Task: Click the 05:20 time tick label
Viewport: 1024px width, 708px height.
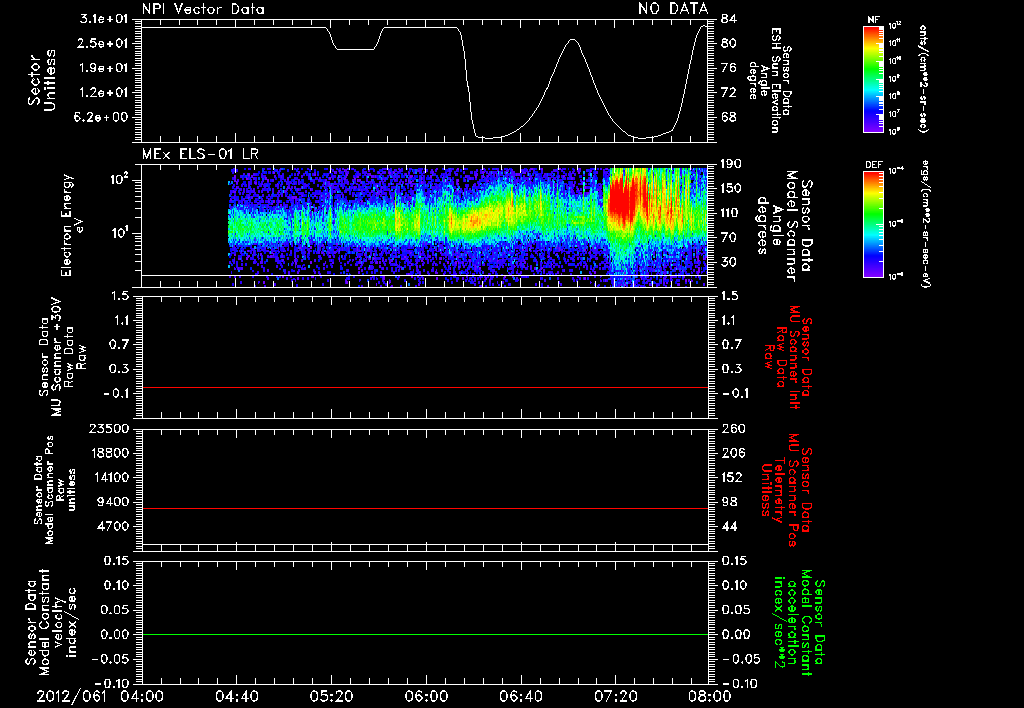Action: coord(331,696)
